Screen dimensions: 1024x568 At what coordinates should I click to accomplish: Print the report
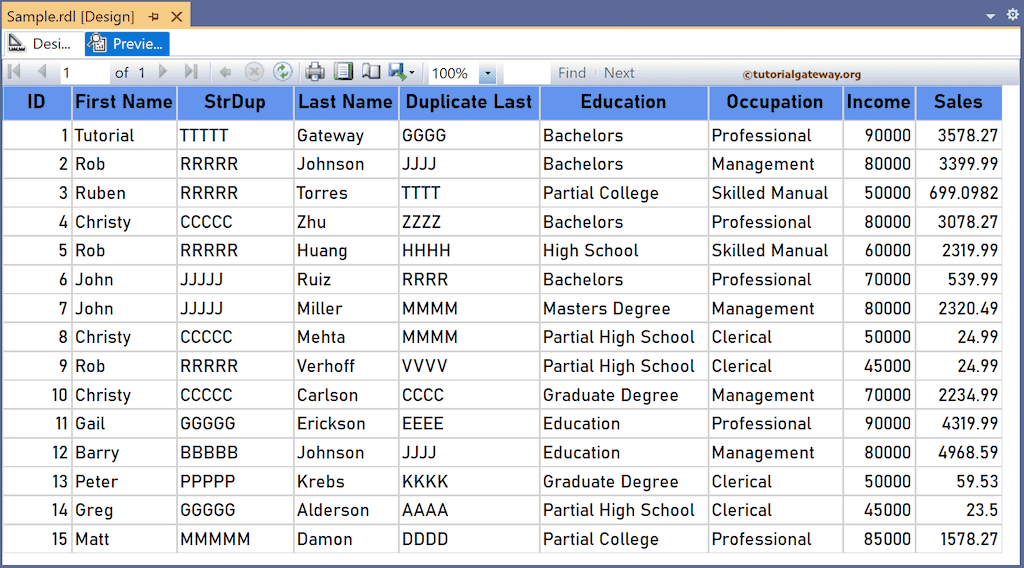pyautogui.click(x=315, y=72)
